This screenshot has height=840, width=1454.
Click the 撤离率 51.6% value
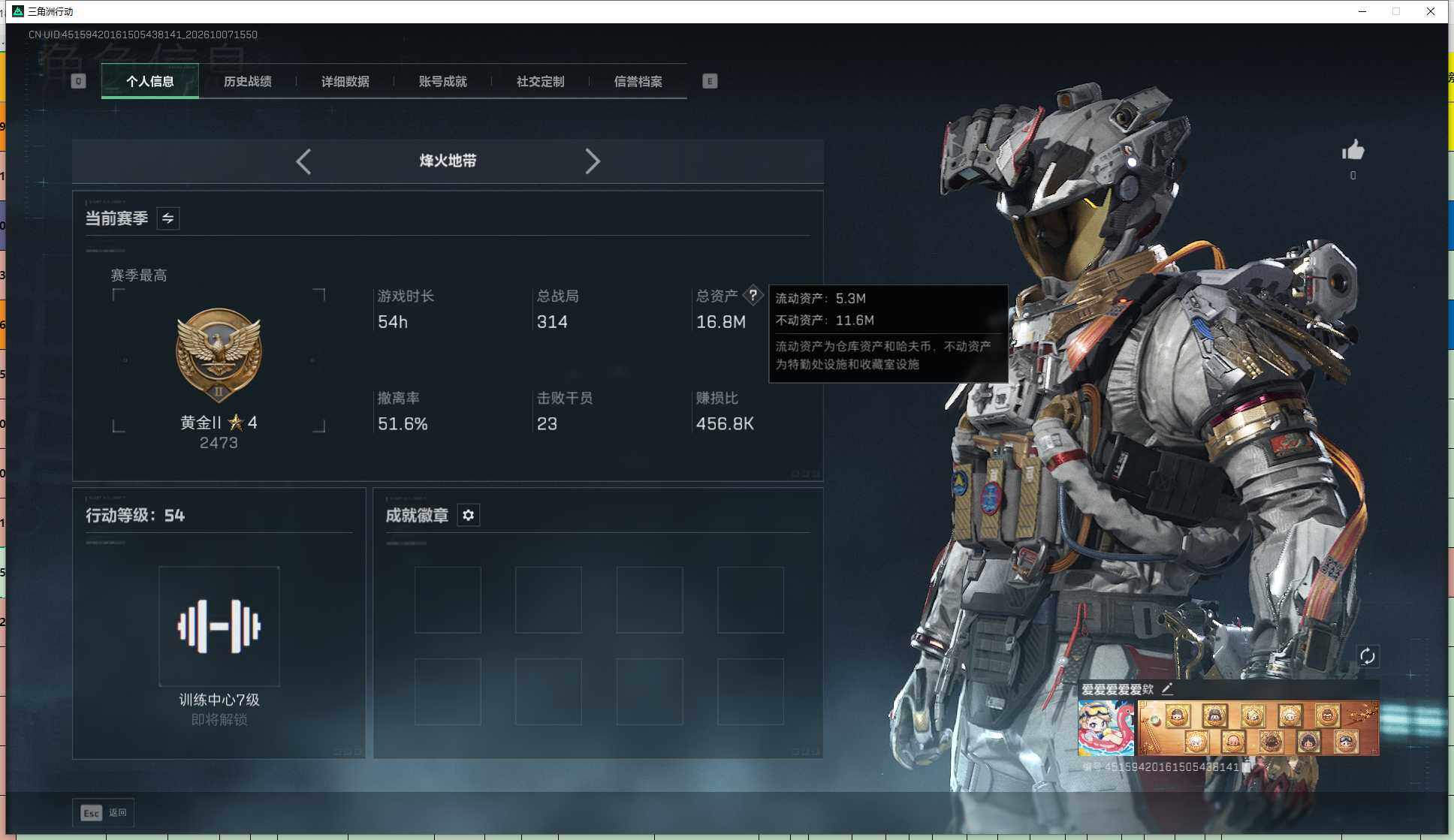(403, 424)
